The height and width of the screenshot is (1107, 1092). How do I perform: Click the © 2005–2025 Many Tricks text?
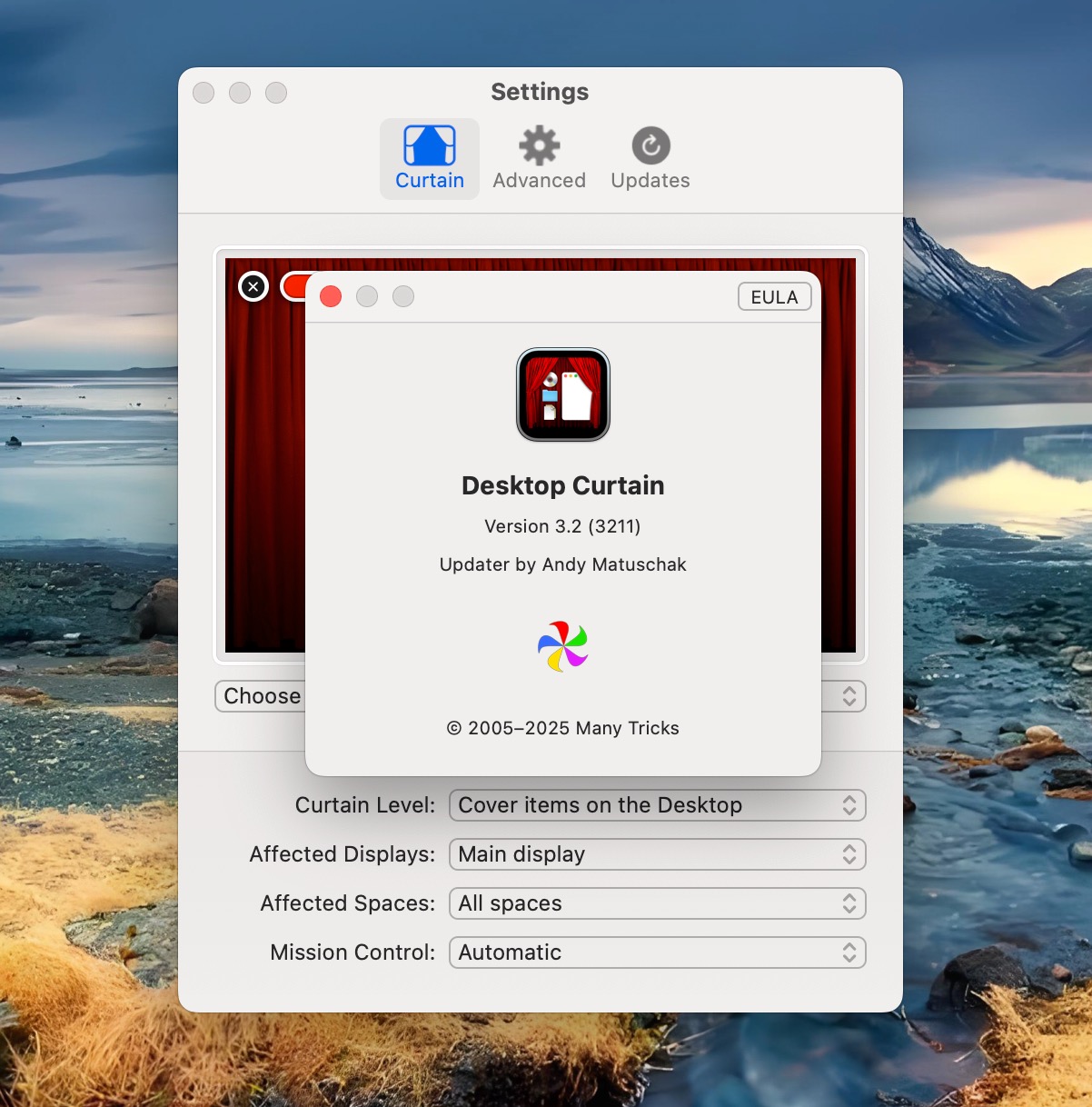pyautogui.click(x=563, y=728)
